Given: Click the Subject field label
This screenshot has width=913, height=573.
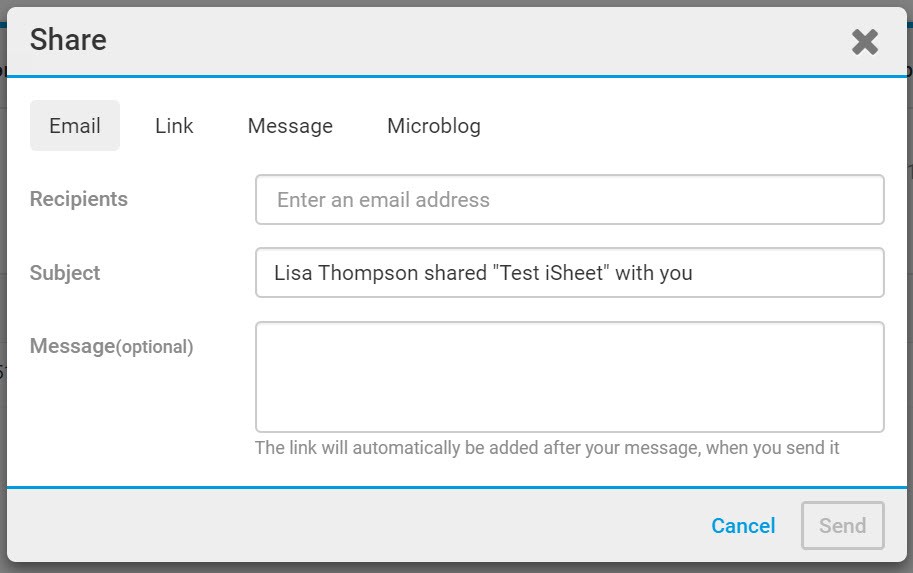Looking at the screenshot, I should click(x=65, y=273).
